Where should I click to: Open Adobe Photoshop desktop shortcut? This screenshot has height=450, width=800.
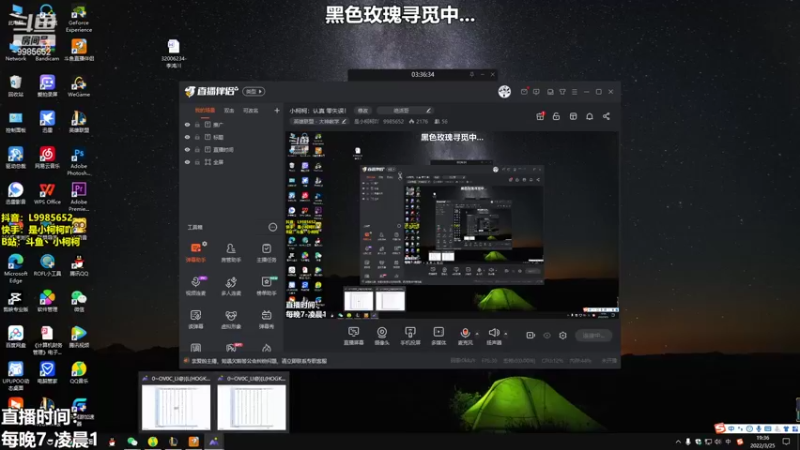coord(79,161)
